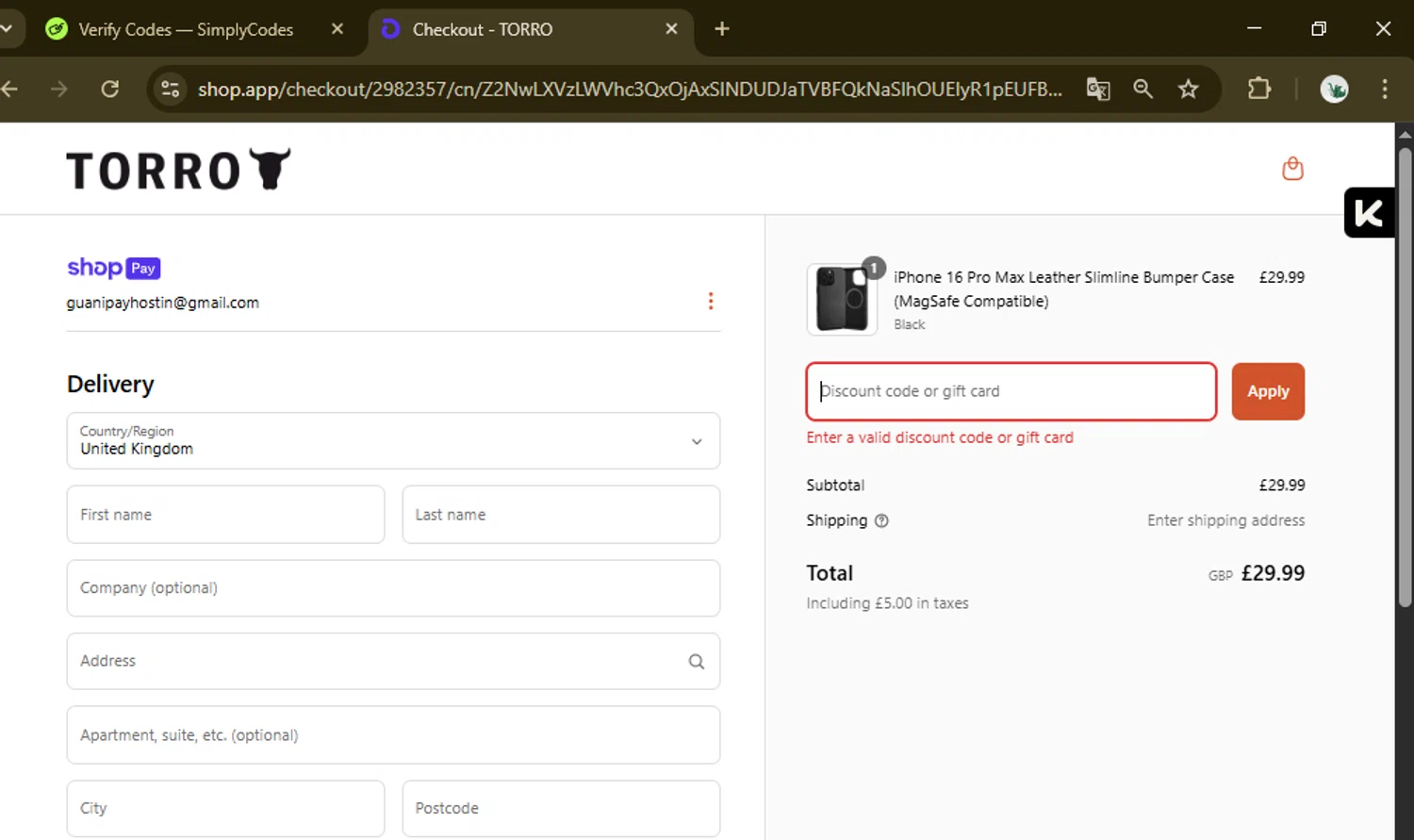Click the Black variant label
The height and width of the screenshot is (840, 1414).
[910, 324]
